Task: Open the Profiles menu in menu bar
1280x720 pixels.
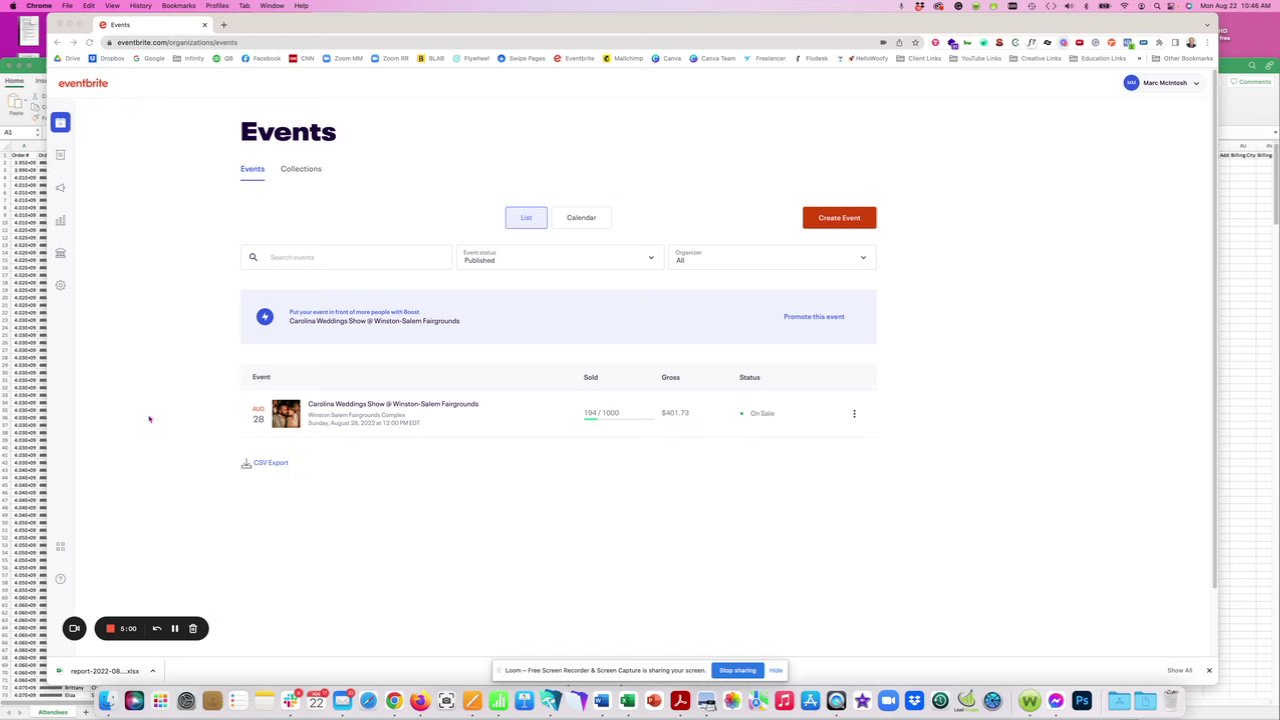Action: click(217, 6)
